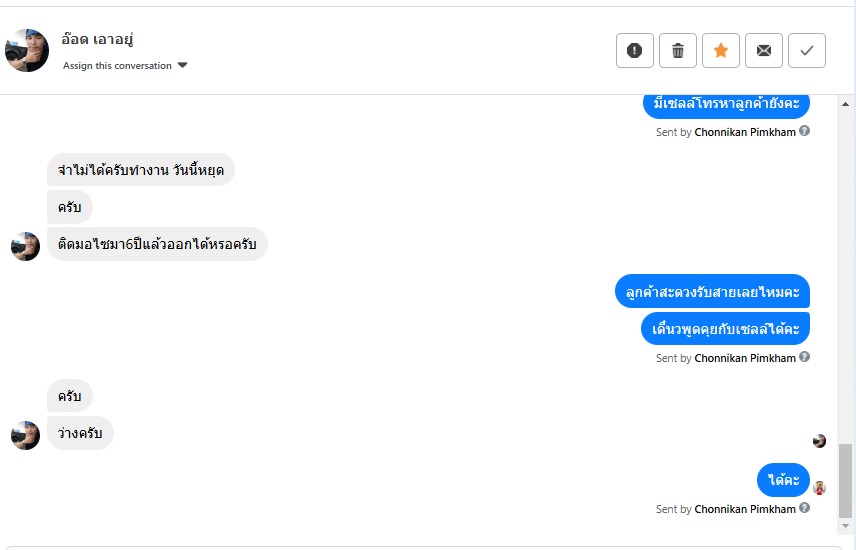Click help icon beside top Sent by label
The image size is (856, 550).
click(805, 131)
